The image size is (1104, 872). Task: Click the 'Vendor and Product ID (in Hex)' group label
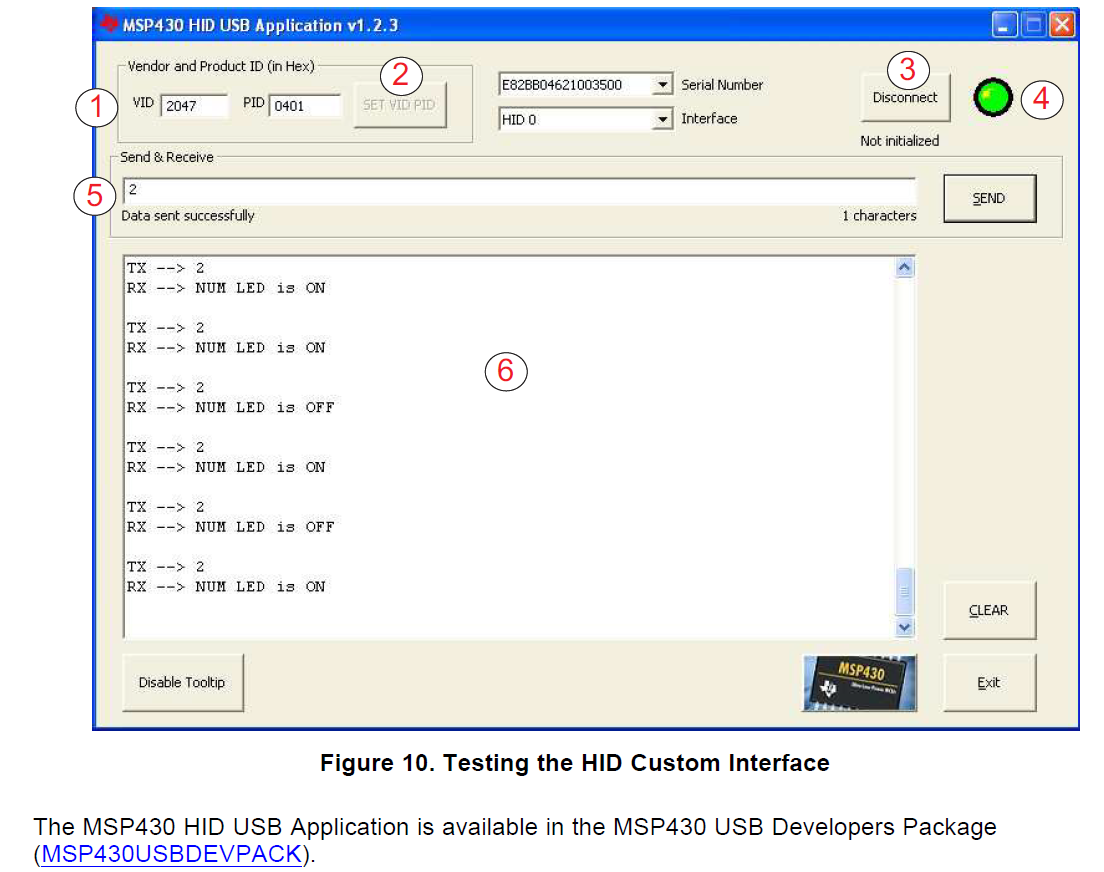click(x=221, y=66)
